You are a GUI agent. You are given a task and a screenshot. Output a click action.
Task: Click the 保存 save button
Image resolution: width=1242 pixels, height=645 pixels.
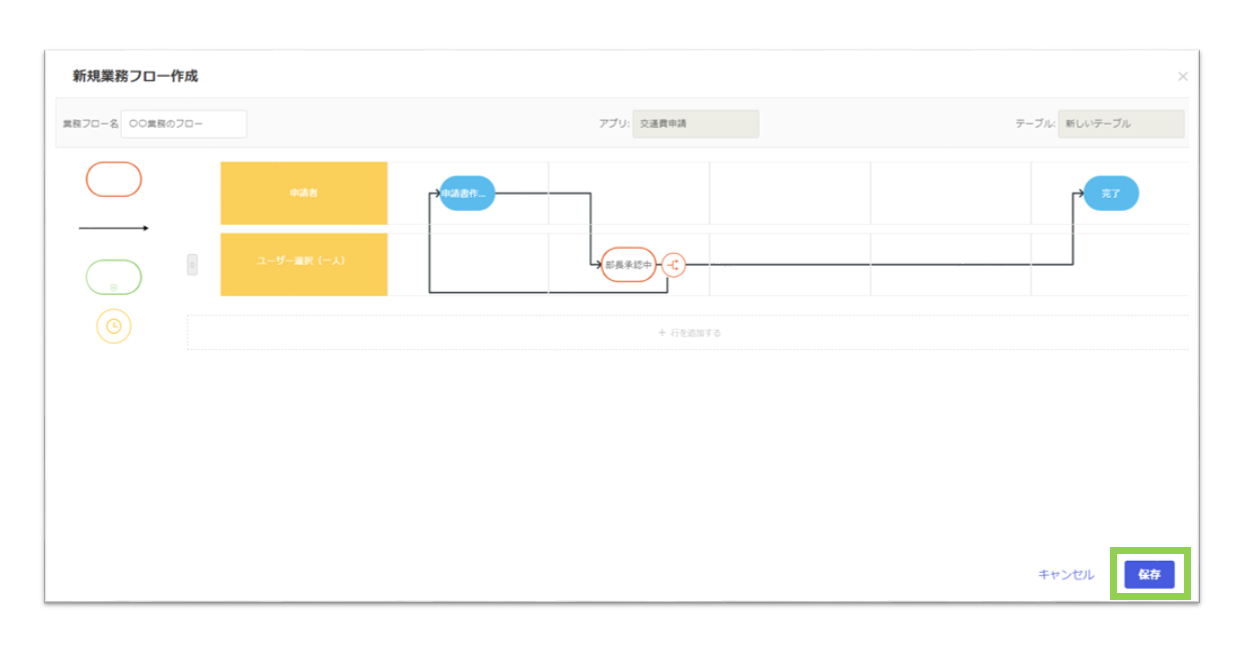coord(1149,574)
